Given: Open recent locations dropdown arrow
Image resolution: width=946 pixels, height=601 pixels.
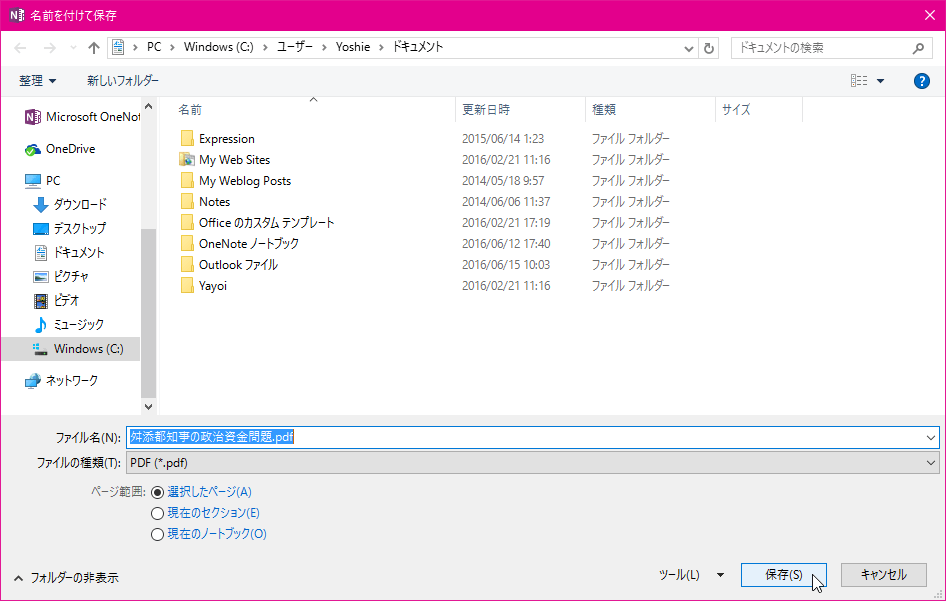Looking at the screenshot, I should tap(73, 48).
